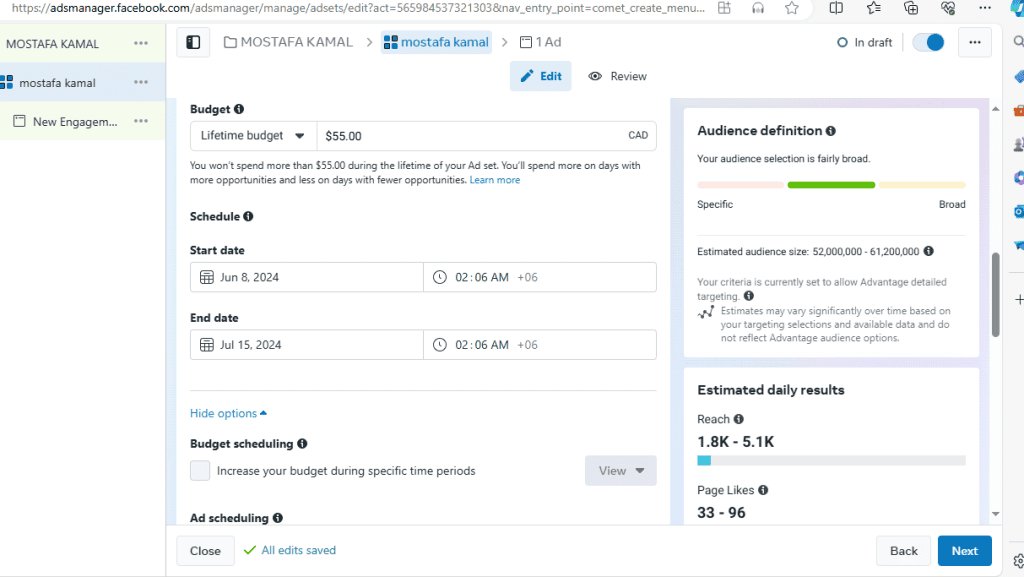Open the Lifetime budget type dropdown

pos(253,136)
